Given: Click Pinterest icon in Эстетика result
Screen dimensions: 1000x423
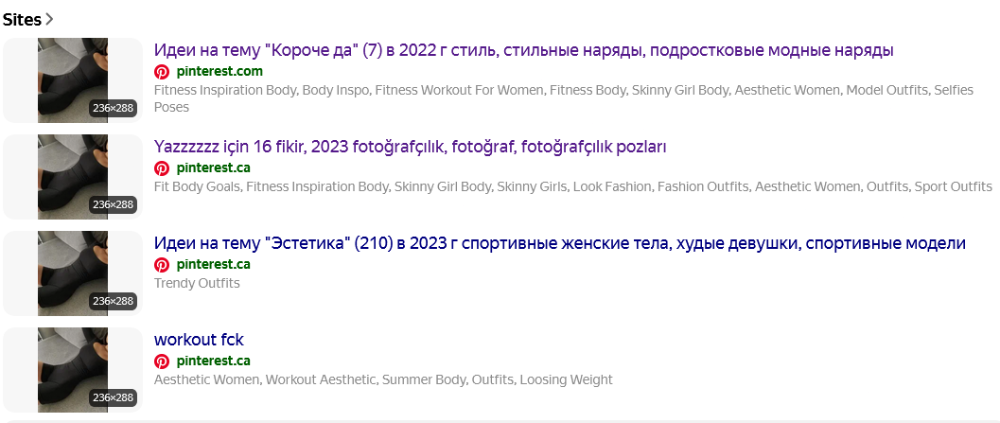Looking at the screenshot, I should click(162, 265).
